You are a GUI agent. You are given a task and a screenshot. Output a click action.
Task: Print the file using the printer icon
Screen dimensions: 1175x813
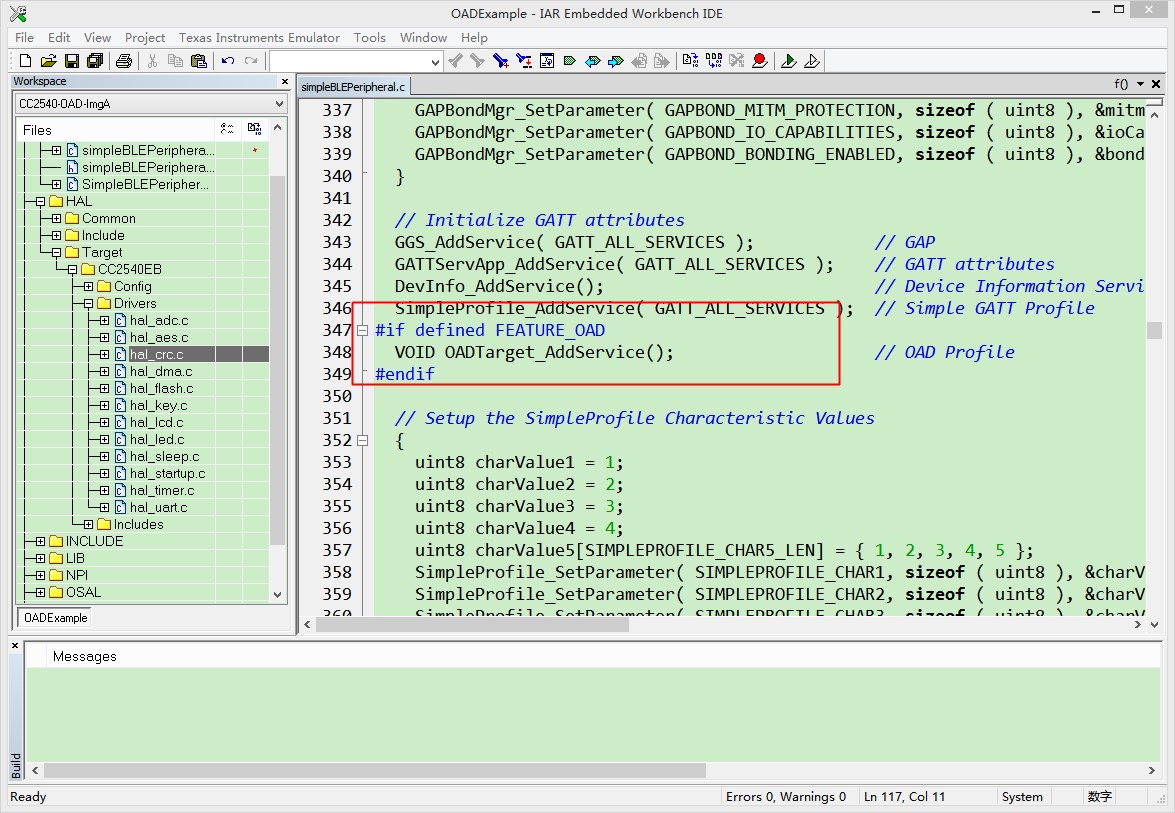pyautogui.click(x=124, y=61)
